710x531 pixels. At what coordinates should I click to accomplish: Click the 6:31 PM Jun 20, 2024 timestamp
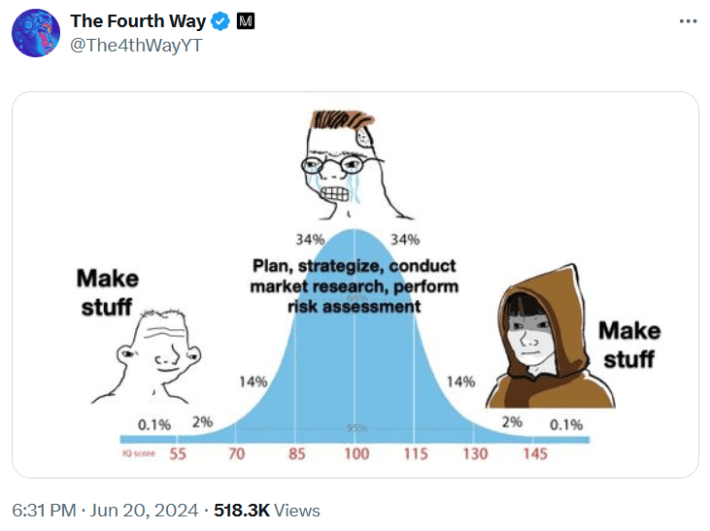click(x=103, y=510)
